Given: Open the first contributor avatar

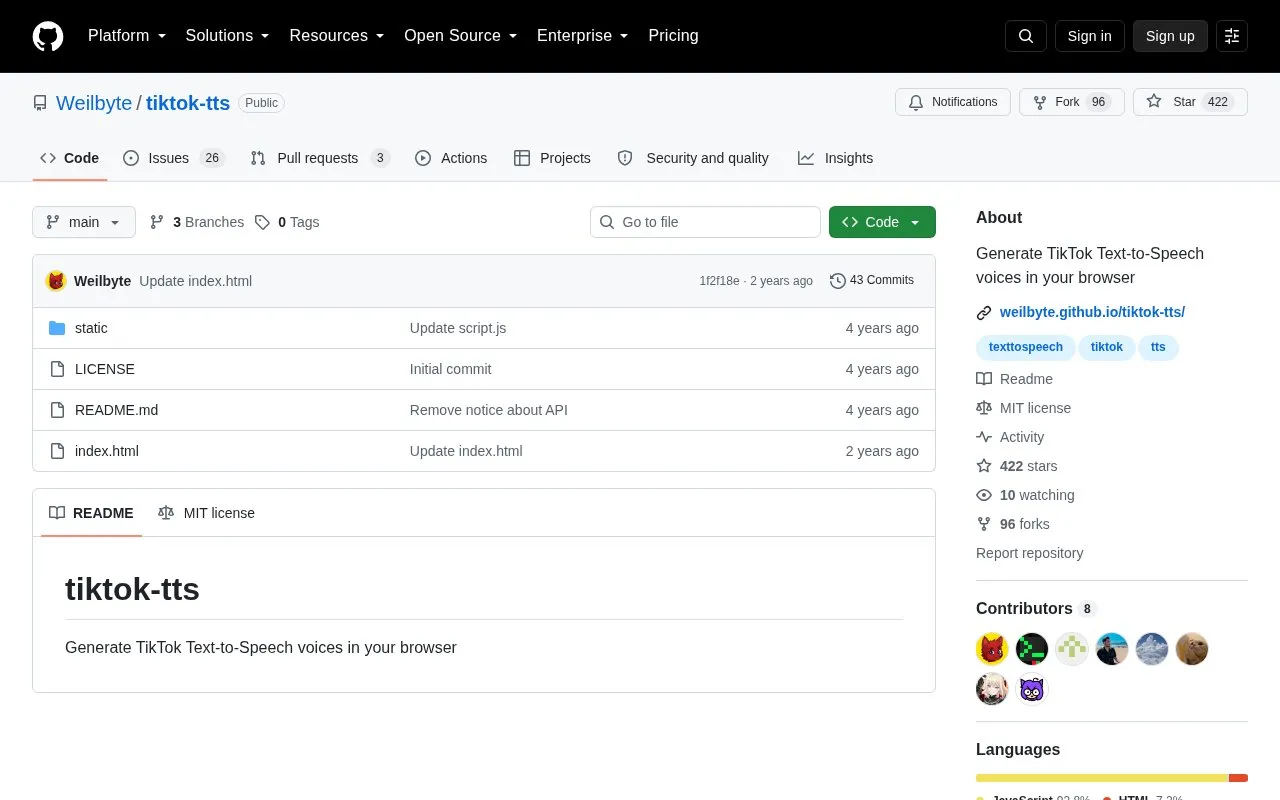Looking at the screenshot, I should coord(992,649).
